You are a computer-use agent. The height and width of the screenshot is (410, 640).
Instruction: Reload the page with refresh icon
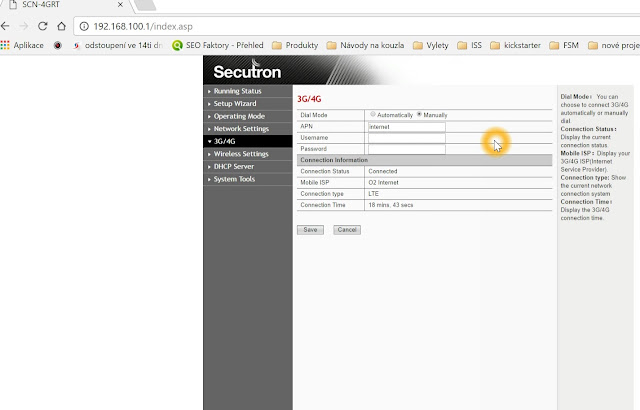pos(42,26)
